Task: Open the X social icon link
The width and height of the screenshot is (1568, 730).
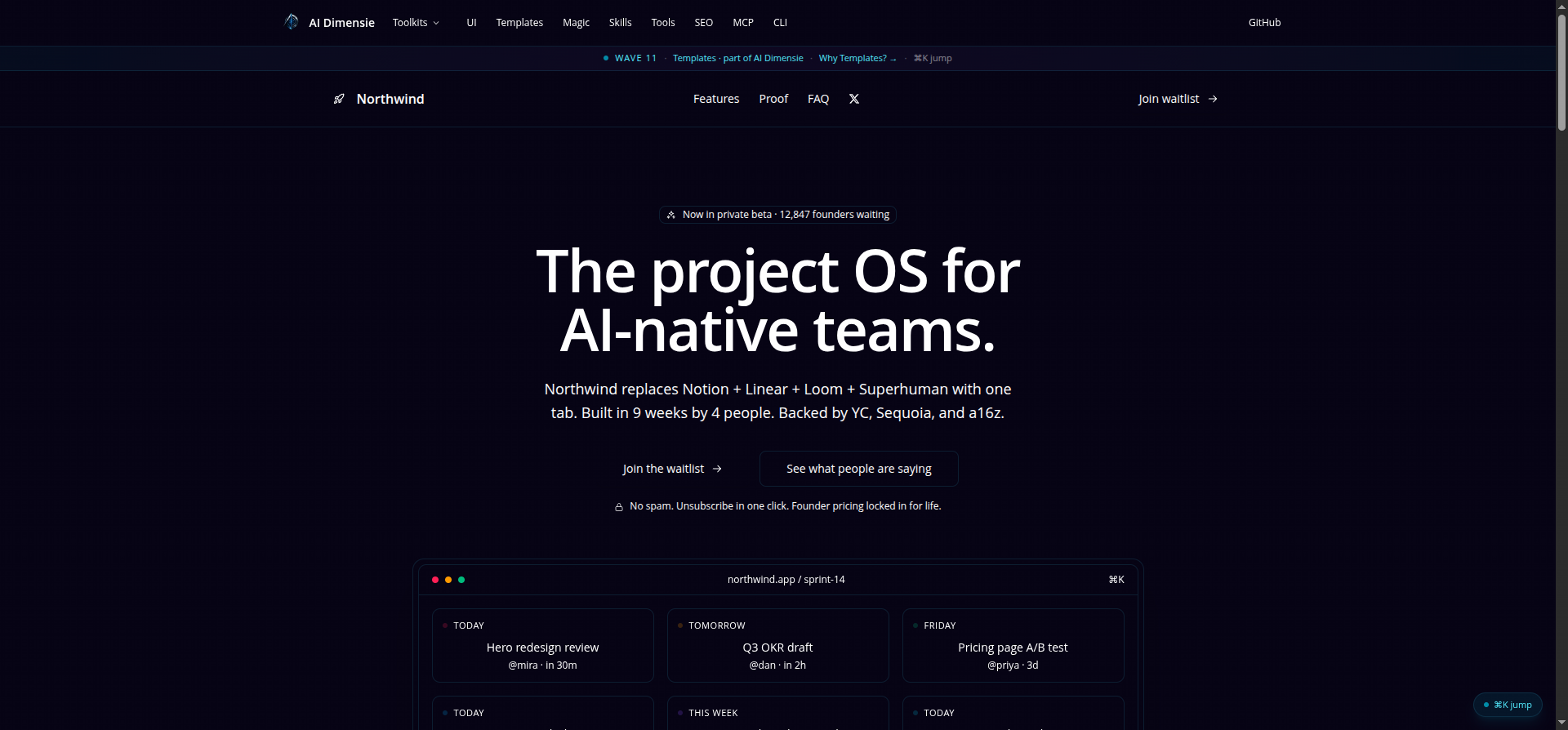Action: (854, 99)
